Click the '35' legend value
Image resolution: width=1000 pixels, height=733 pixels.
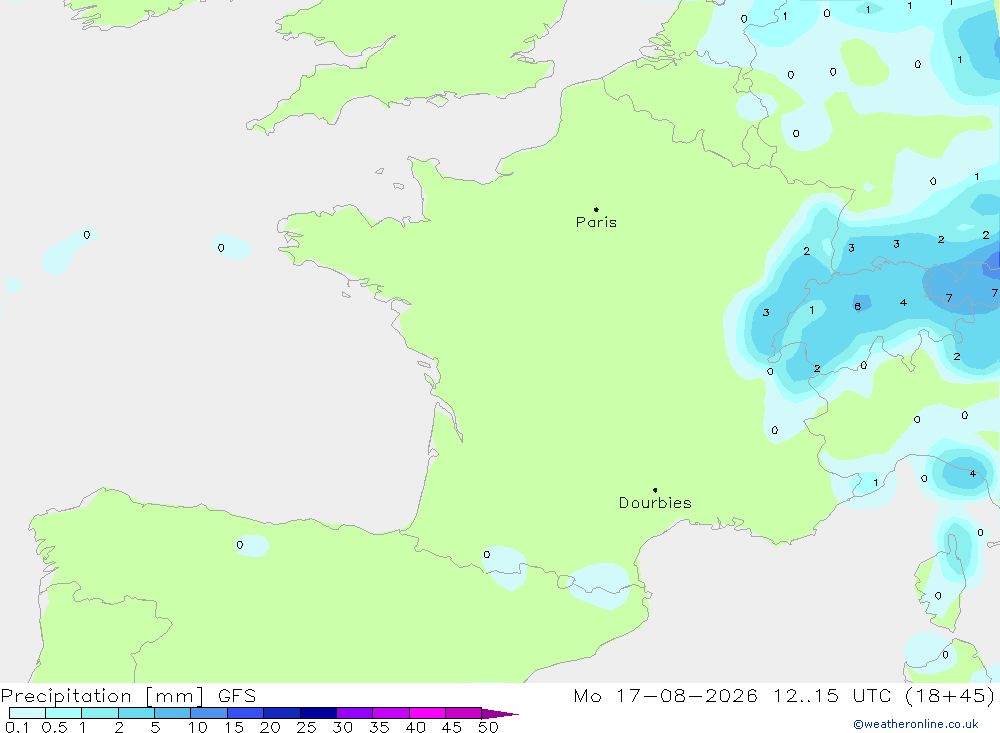[x=379, y=727]
